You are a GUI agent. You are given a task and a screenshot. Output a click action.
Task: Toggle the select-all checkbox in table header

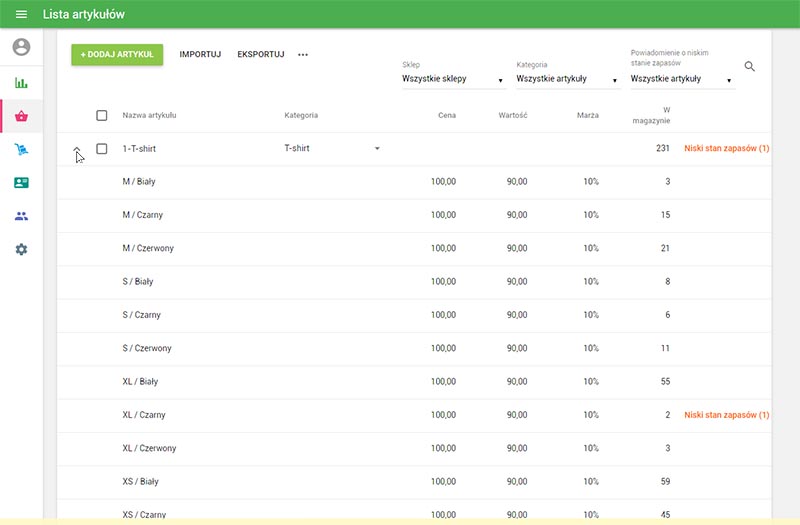coord(102,115)
